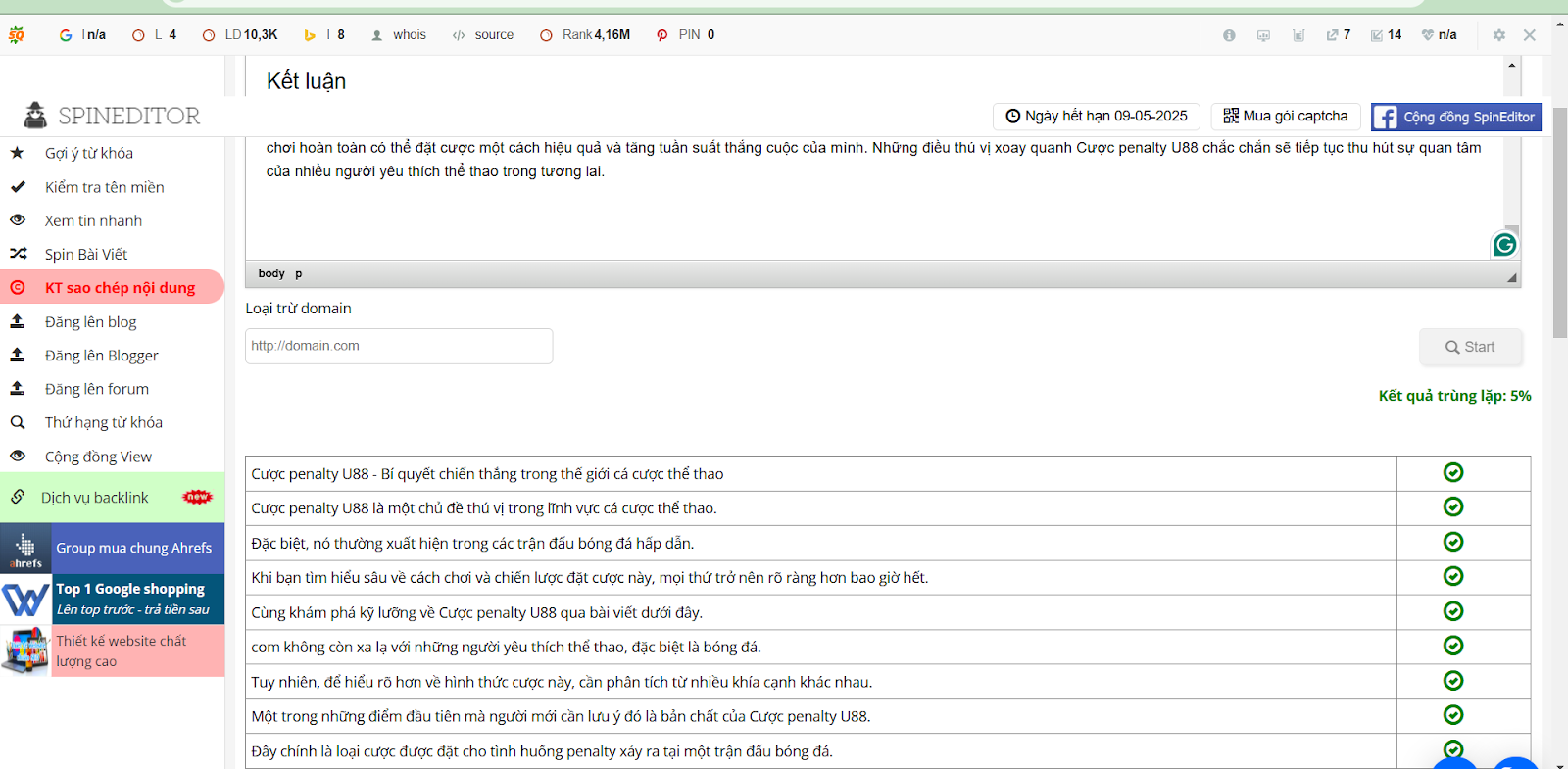Open Đăng lên blog item
Image resolution: width=1568 pixels, height=769 pixels.
pyautogui.click(x=90, y=321)
